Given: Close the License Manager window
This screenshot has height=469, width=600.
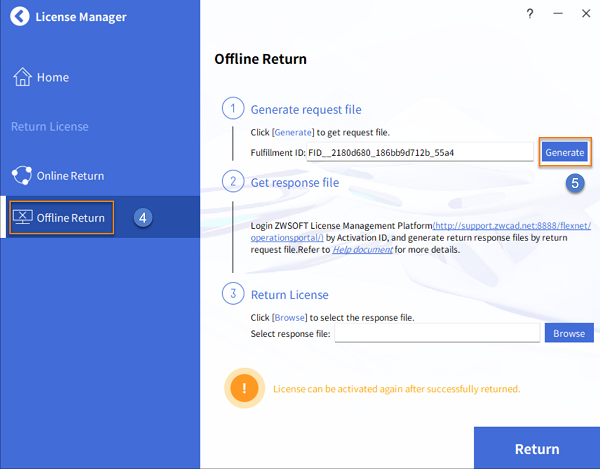Looking at the screenshot, I should [x=586, y=14].
